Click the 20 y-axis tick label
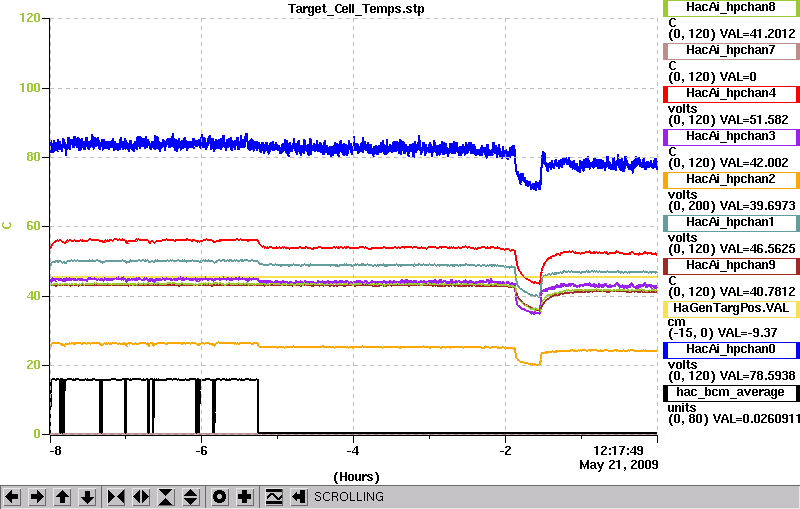Viewport: 800px width, 509px height. pyautogui.click(x=33, y=365)
